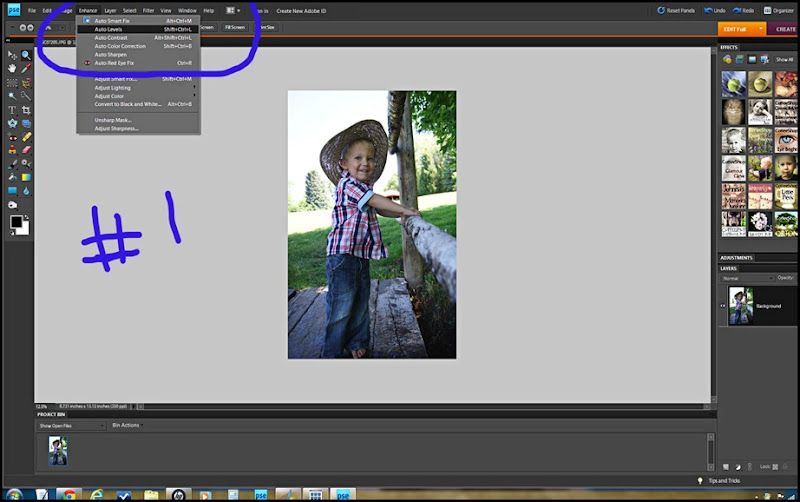Pick the Eyedropper tool
Screen dimensions: 800x502
26,68
